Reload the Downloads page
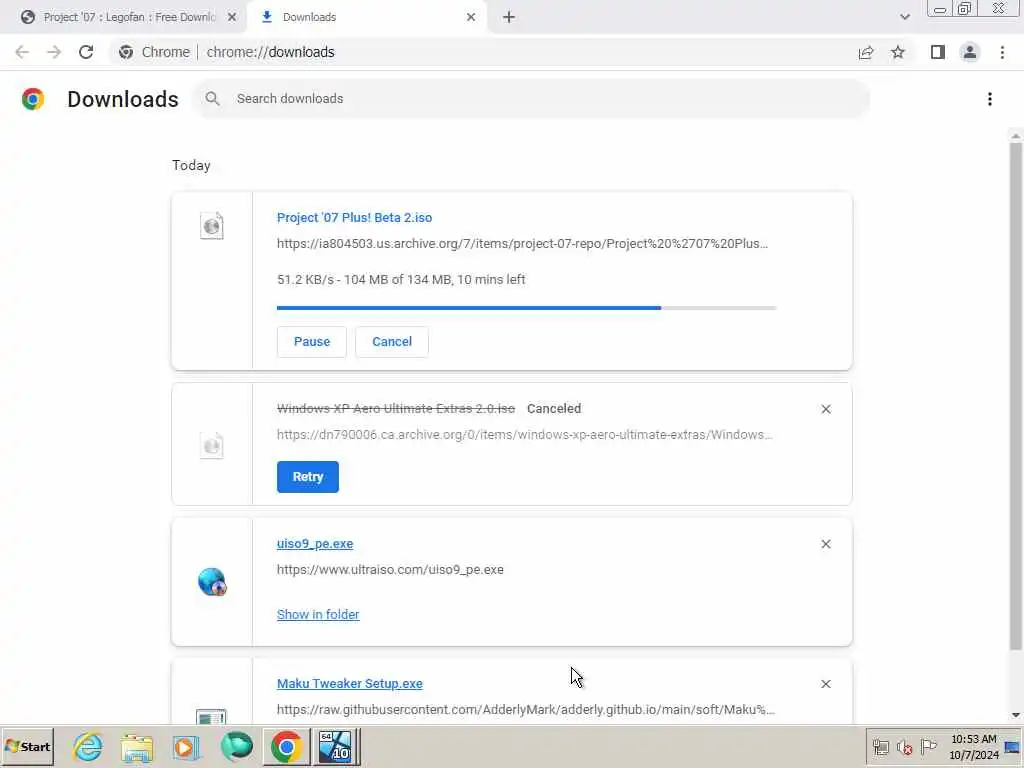Viewport: 1024px width, 768px height. pyautogui.click(x=86, y=52)
